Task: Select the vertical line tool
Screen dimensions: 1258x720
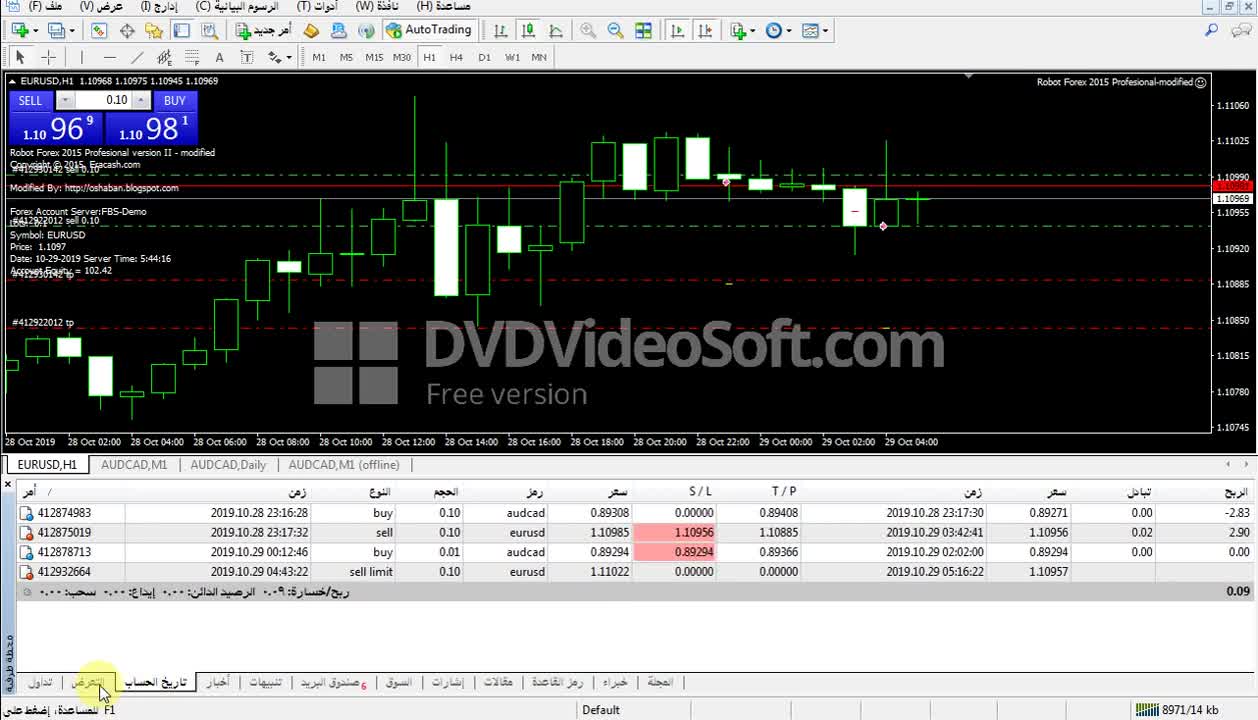Action: pyautogui.click(x=82, y=57)
